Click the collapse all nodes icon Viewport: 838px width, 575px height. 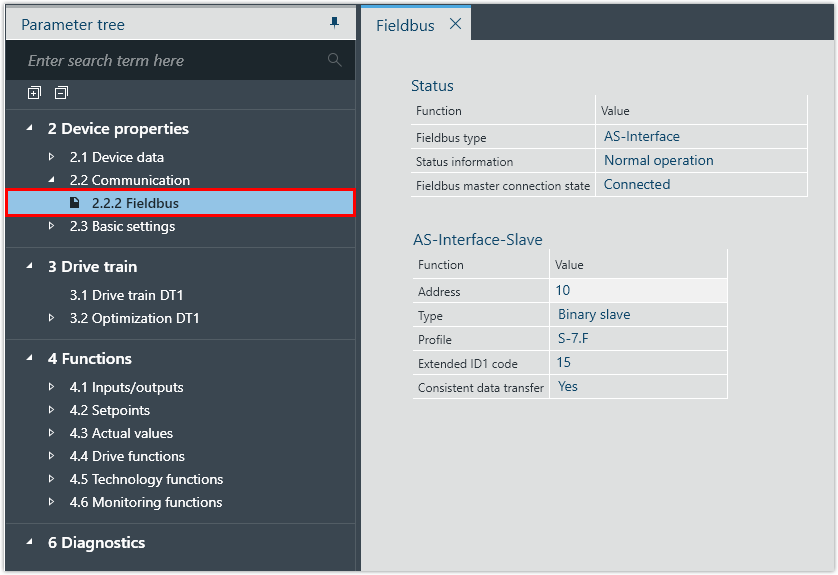coord(61,93)
